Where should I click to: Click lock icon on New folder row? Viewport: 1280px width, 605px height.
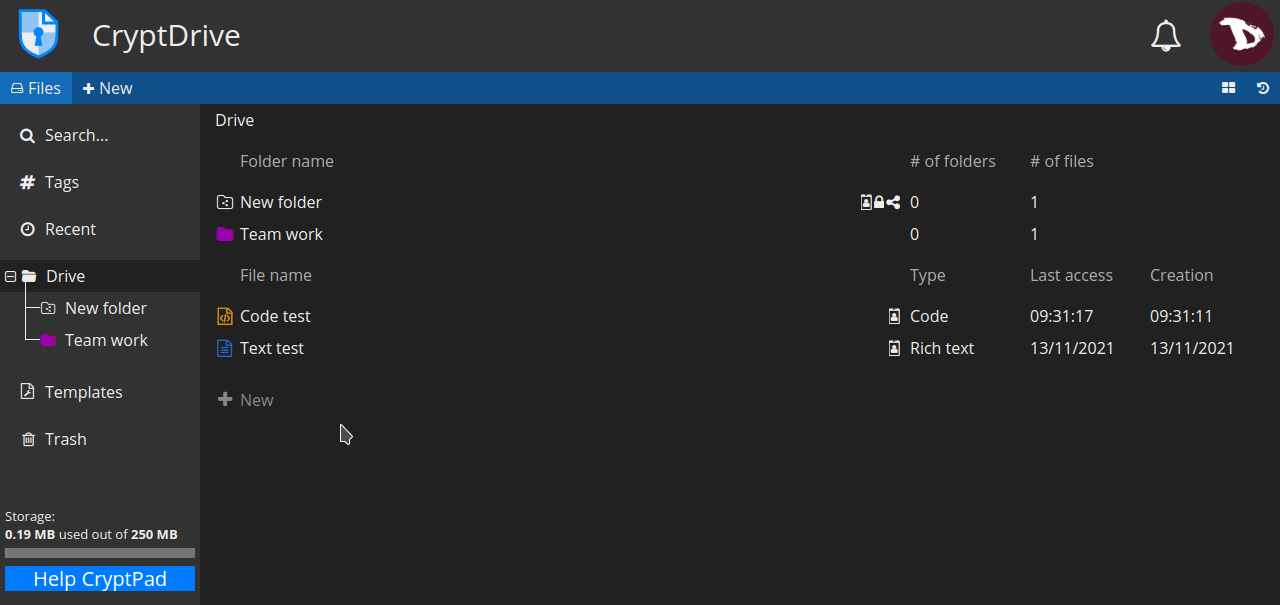point(879,202)
